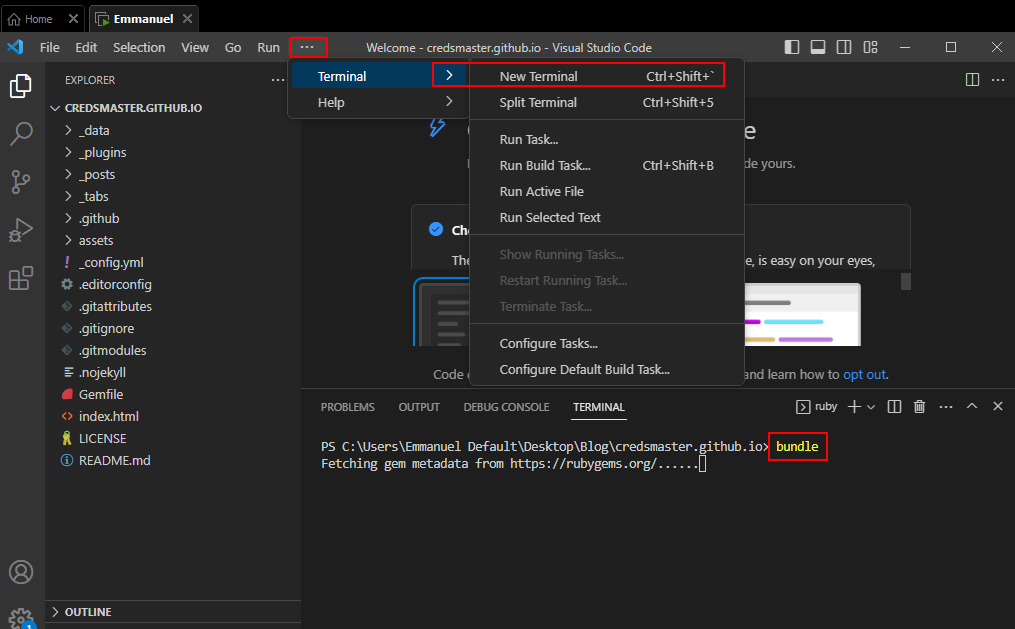Open the Manage gear icon
Screen dimensions: 1015x629
pos(21,618)
